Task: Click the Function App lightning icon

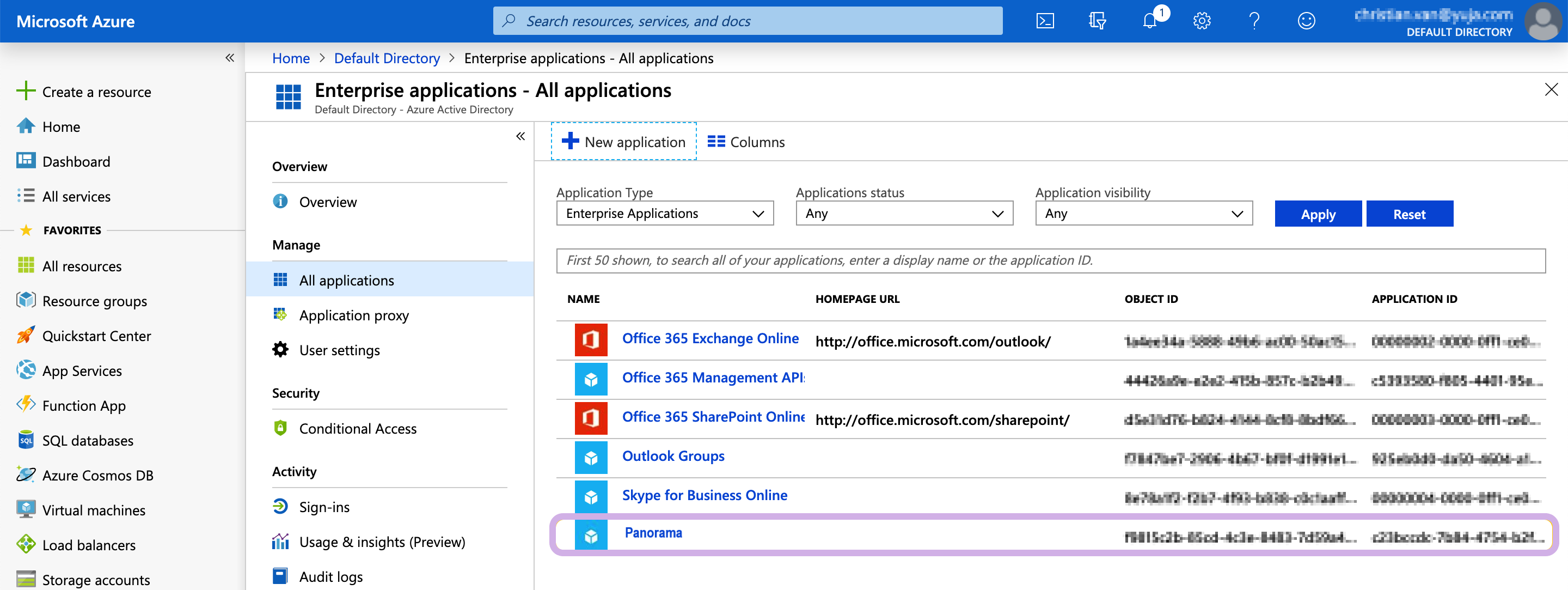Action: [26, 405]
